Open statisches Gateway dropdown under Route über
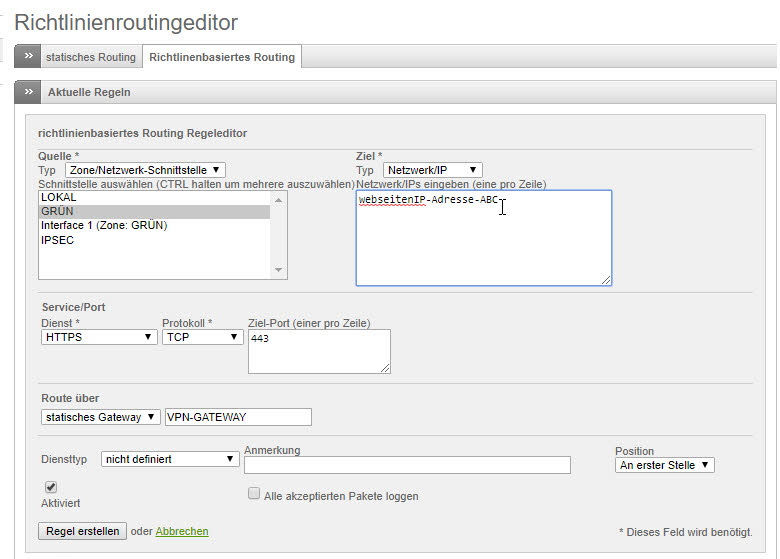The image size is (780, 559). (x=100, y=417)
